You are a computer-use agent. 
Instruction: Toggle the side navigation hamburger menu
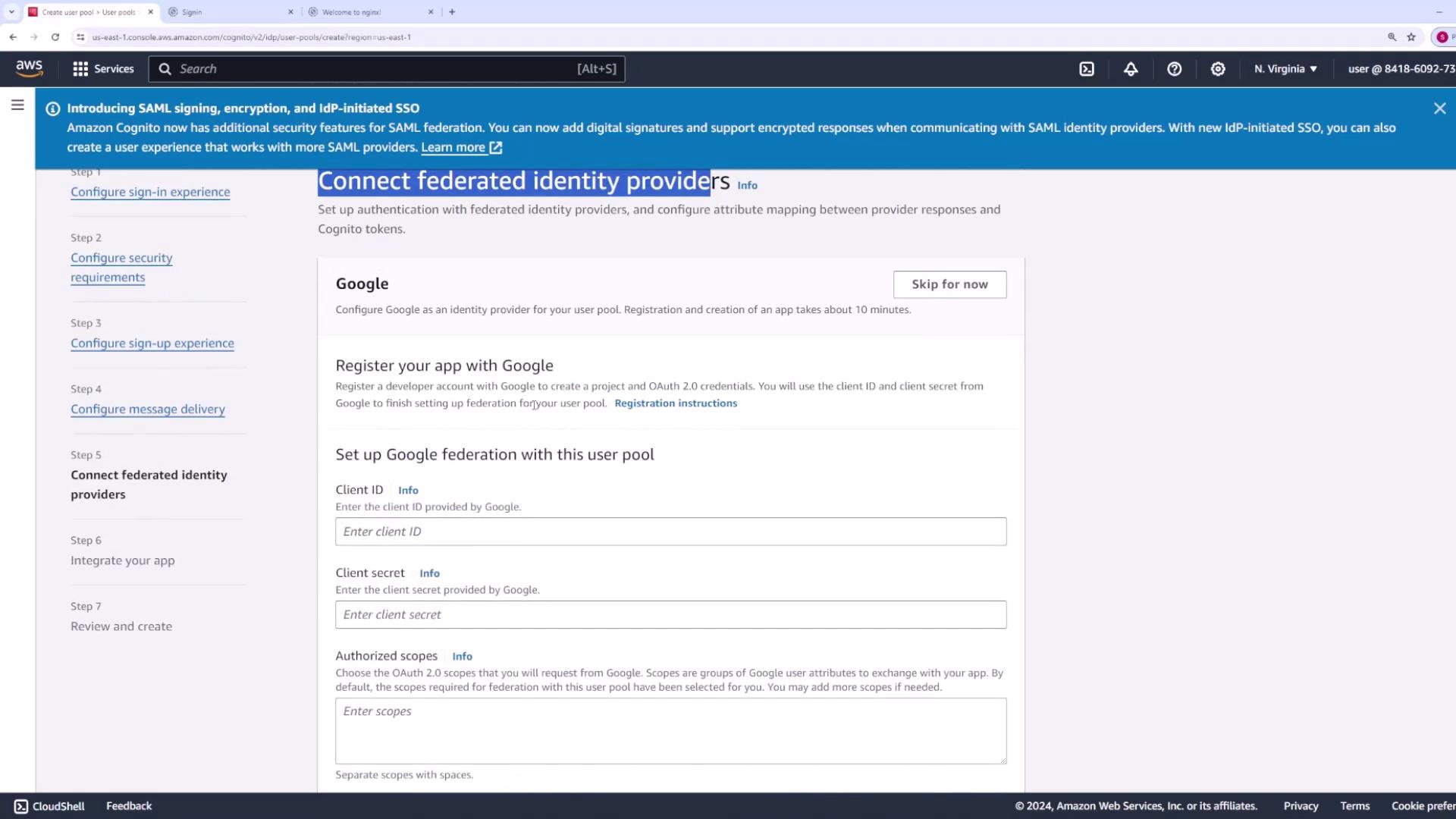pos(17,105)
